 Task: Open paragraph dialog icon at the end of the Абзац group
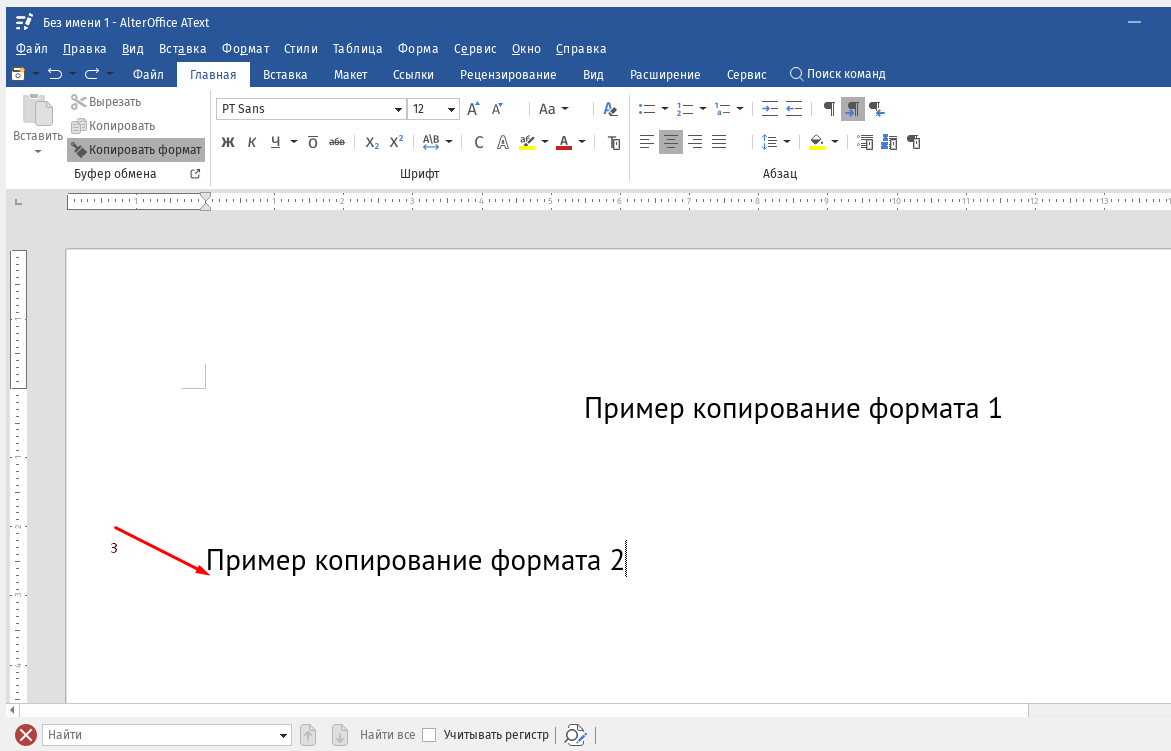pos(913,142)
